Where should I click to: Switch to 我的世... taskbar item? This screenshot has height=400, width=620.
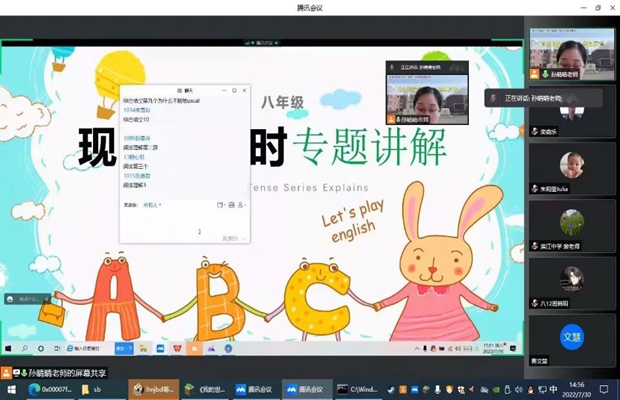point(207,389)
